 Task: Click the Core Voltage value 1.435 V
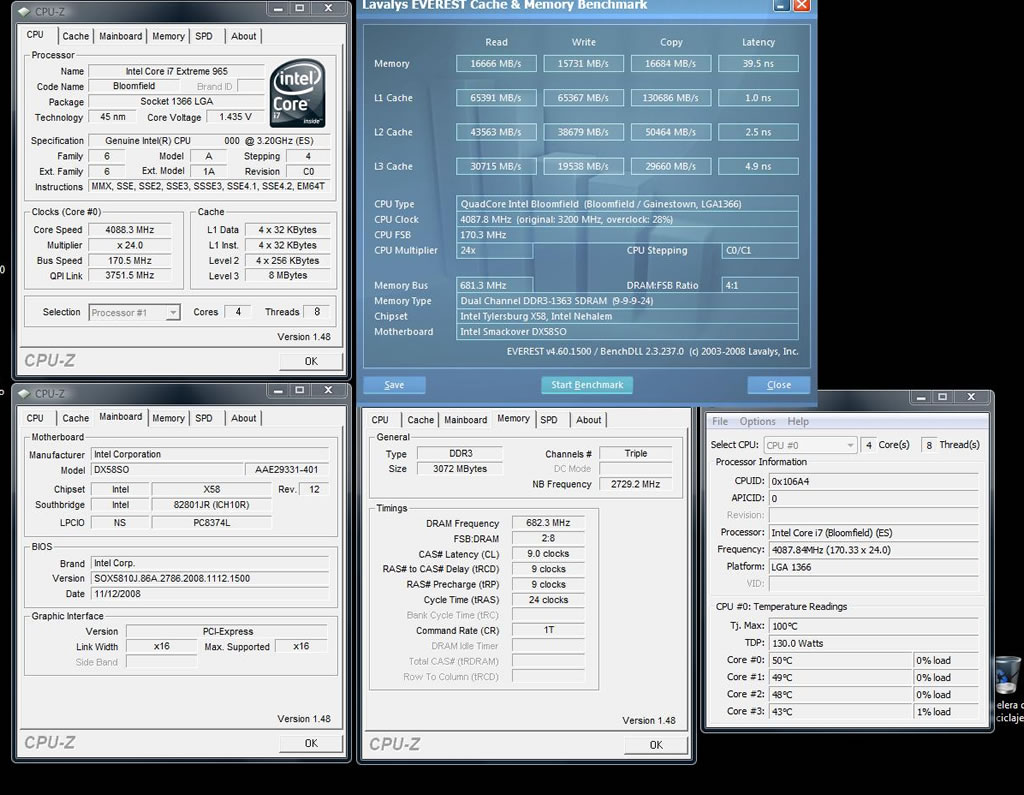[x=235, y=117]
